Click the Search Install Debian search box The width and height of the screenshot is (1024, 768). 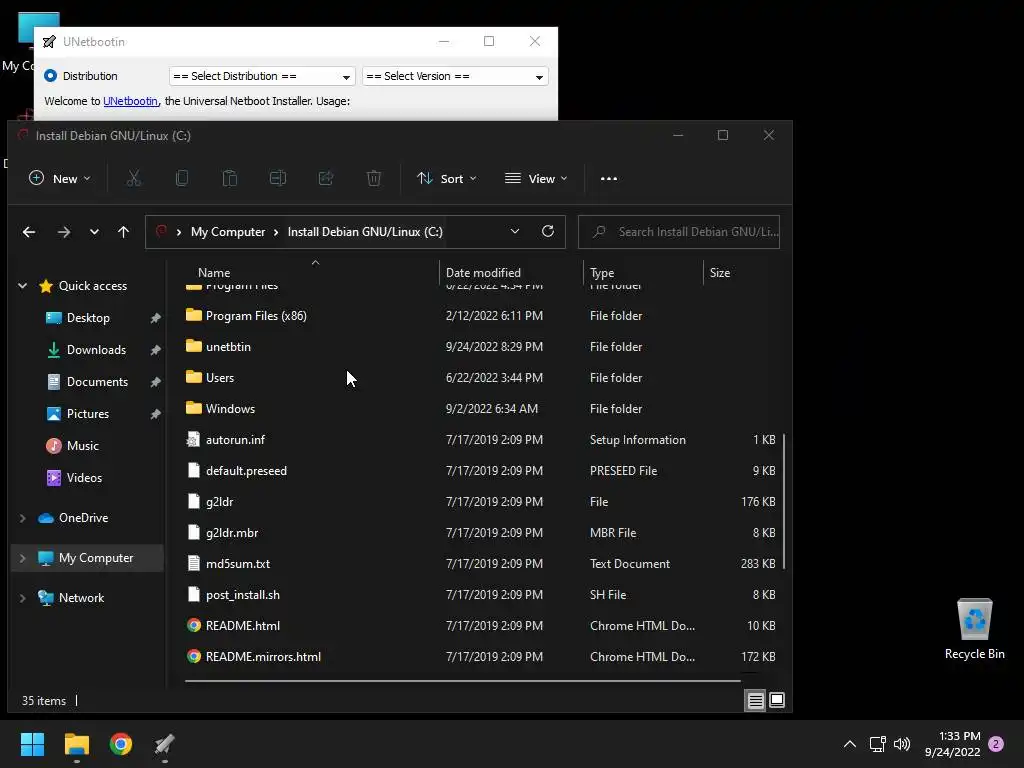[x=679, y=232]
